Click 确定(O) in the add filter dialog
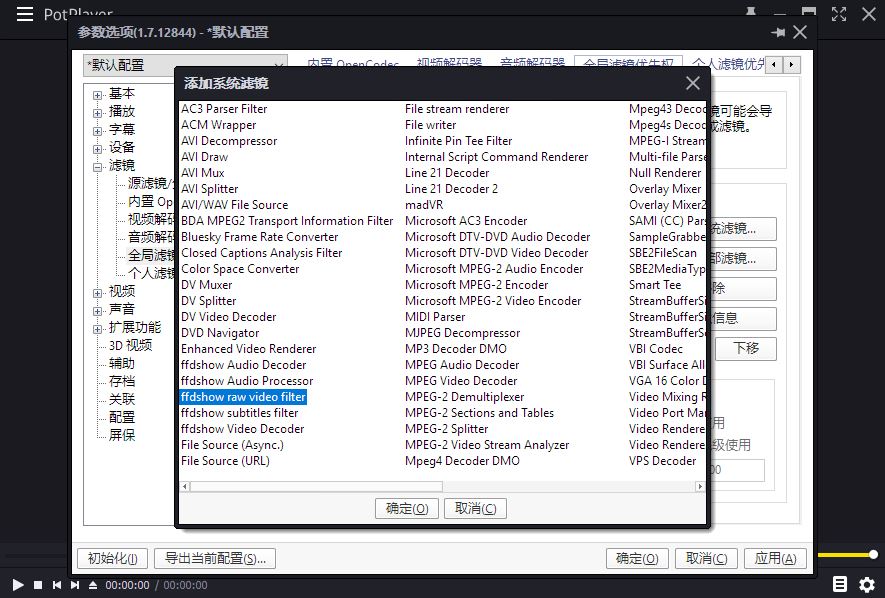 tap(407, 509)
